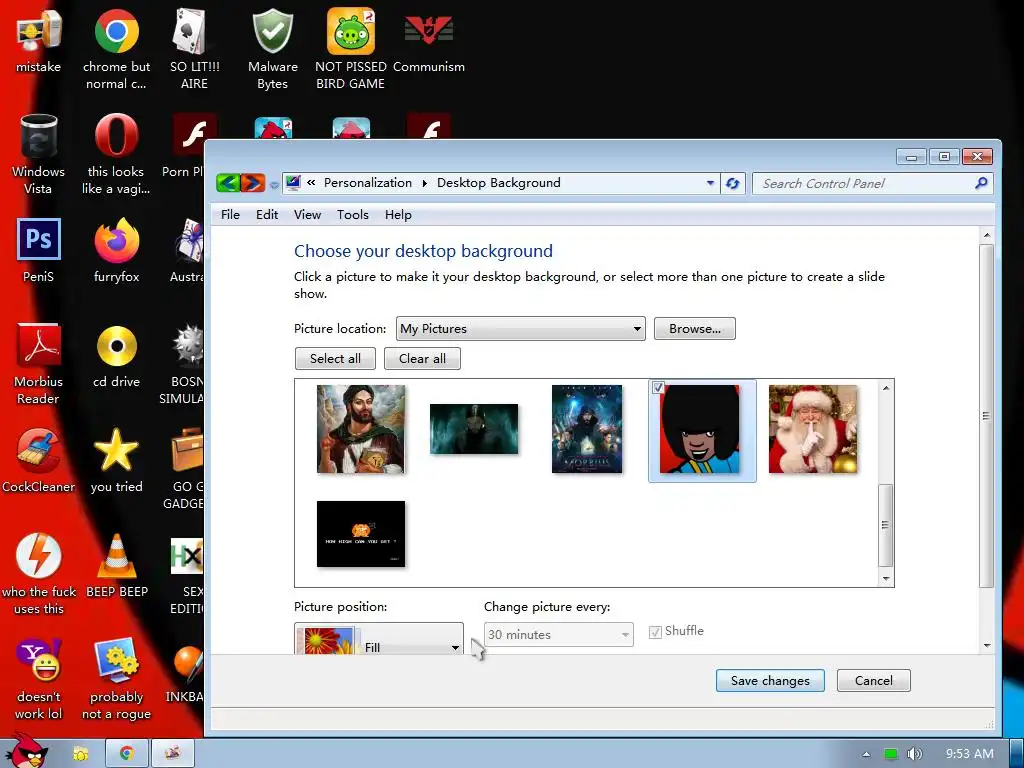Image resolution: width=1024 pixels, height=768 pixels.
Task: Open the Opera icon labeled 'this looks'
Action: pos(116,154)
